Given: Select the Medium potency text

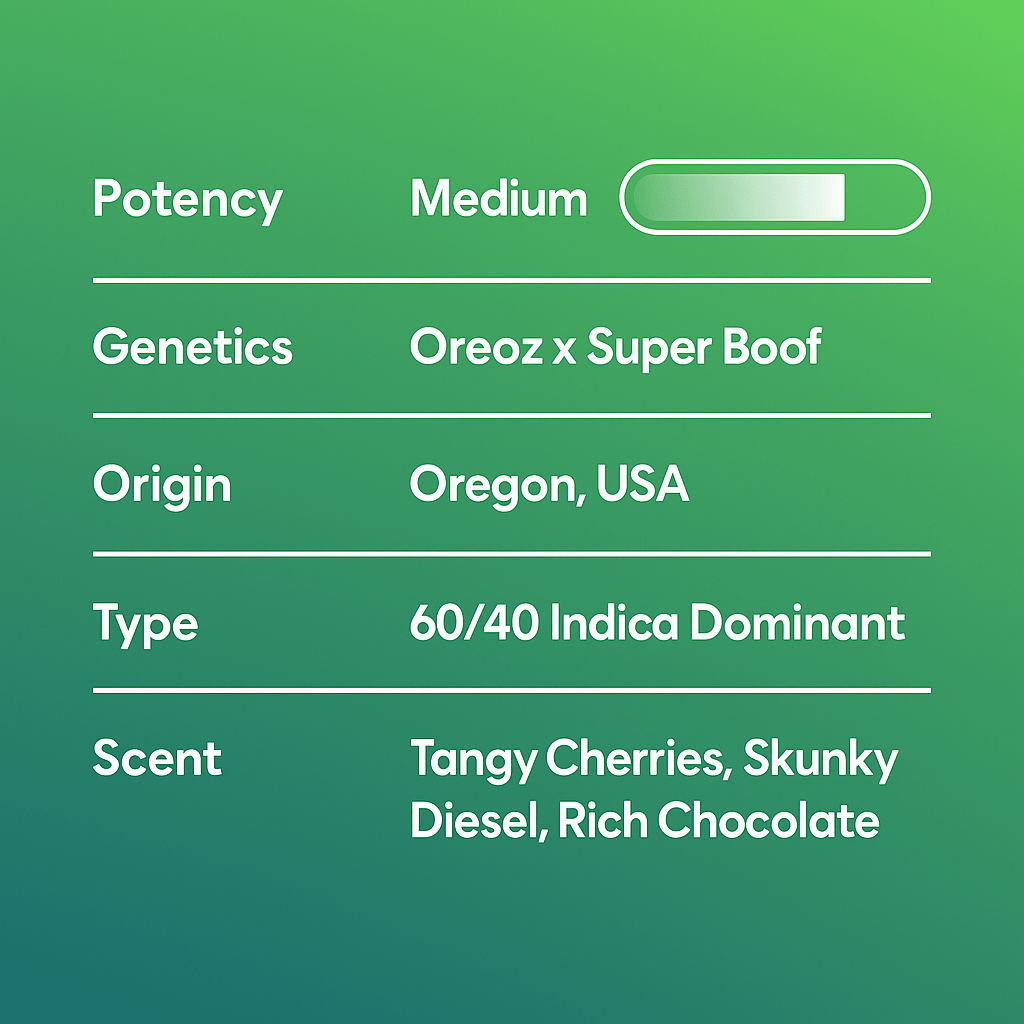Looking at the screenshot, I should coord(498,199).
